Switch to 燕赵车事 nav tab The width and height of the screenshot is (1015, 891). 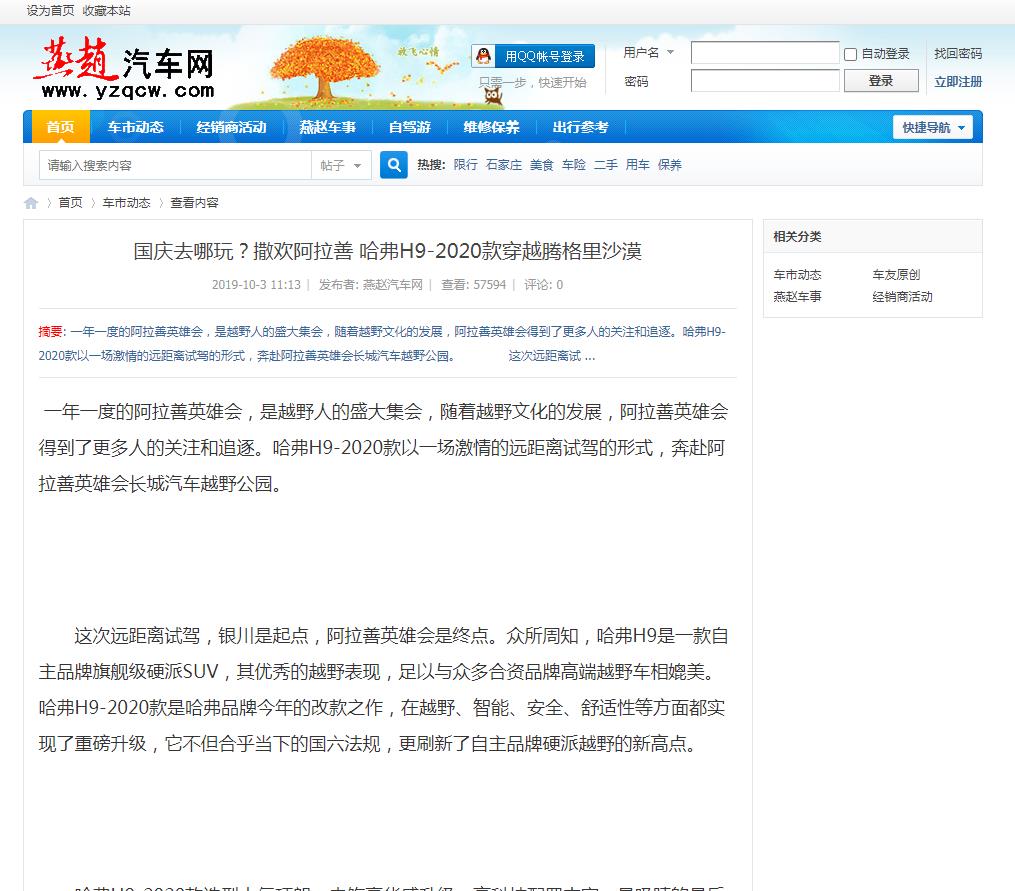[328, 127]
